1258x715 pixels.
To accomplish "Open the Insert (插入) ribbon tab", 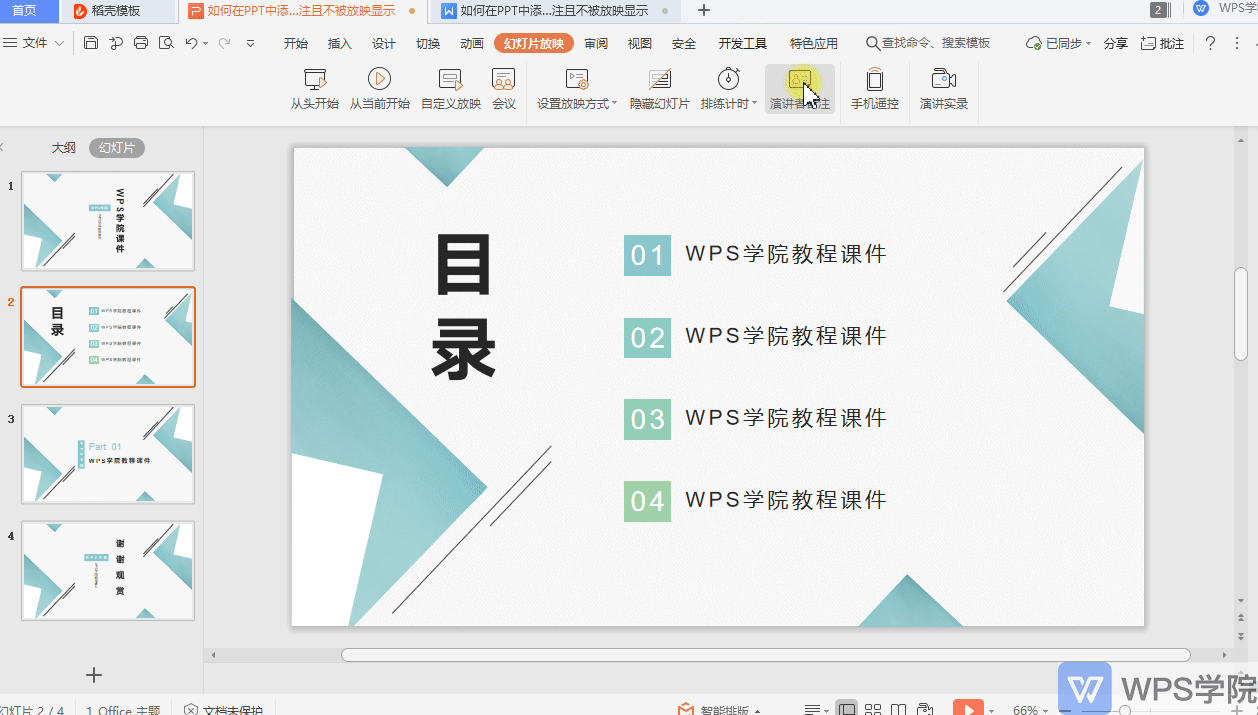I will point(340,43).
